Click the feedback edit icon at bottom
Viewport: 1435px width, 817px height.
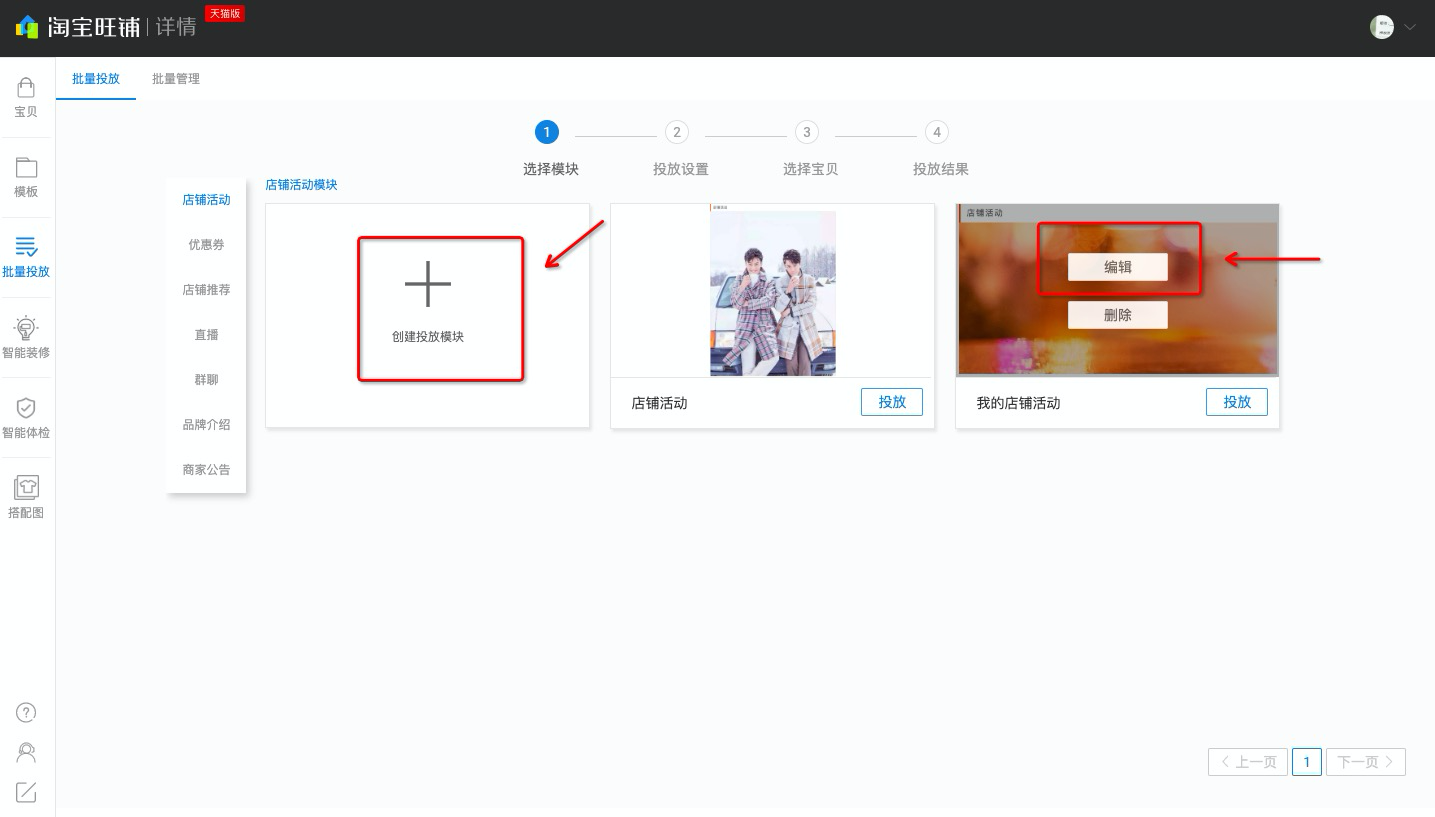27,792
